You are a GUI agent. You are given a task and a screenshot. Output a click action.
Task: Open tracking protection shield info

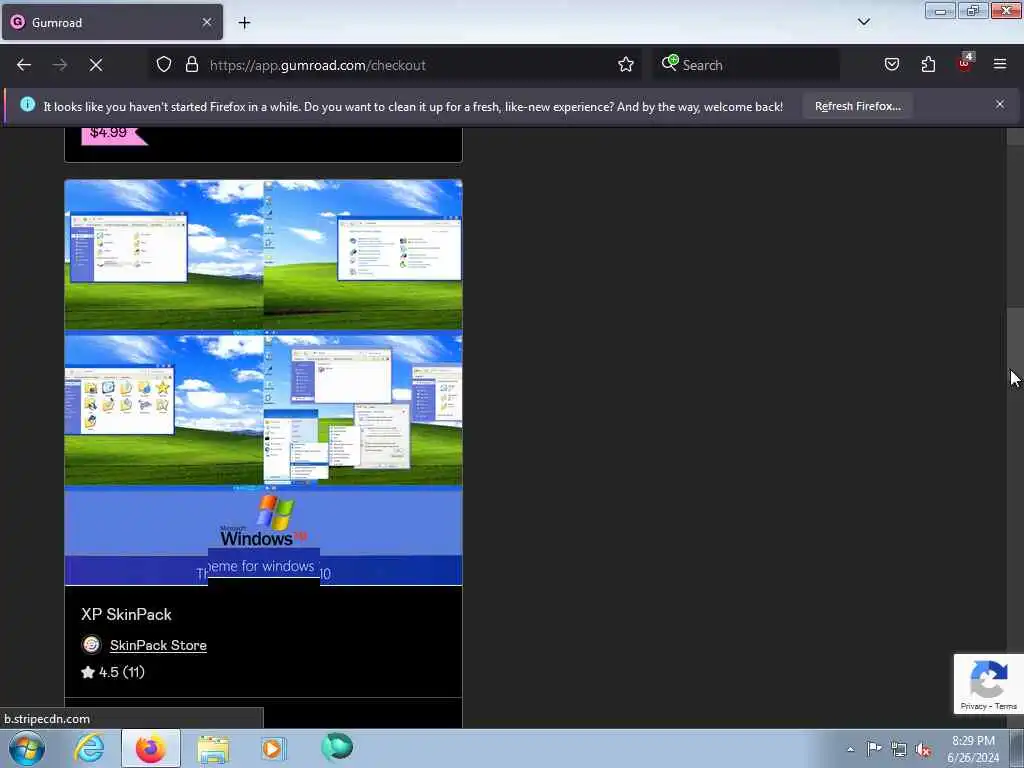click(164, 65)
